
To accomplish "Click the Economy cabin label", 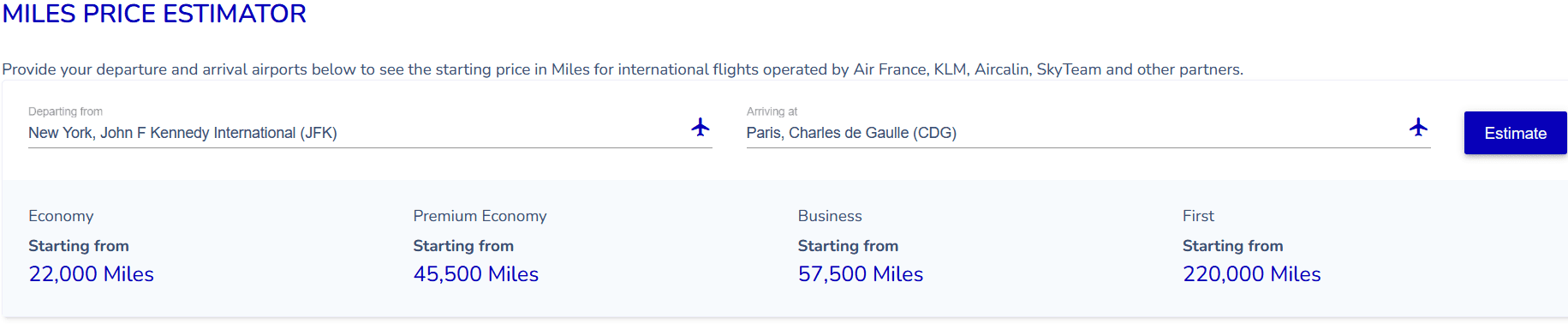I will [x=61, y=216].
